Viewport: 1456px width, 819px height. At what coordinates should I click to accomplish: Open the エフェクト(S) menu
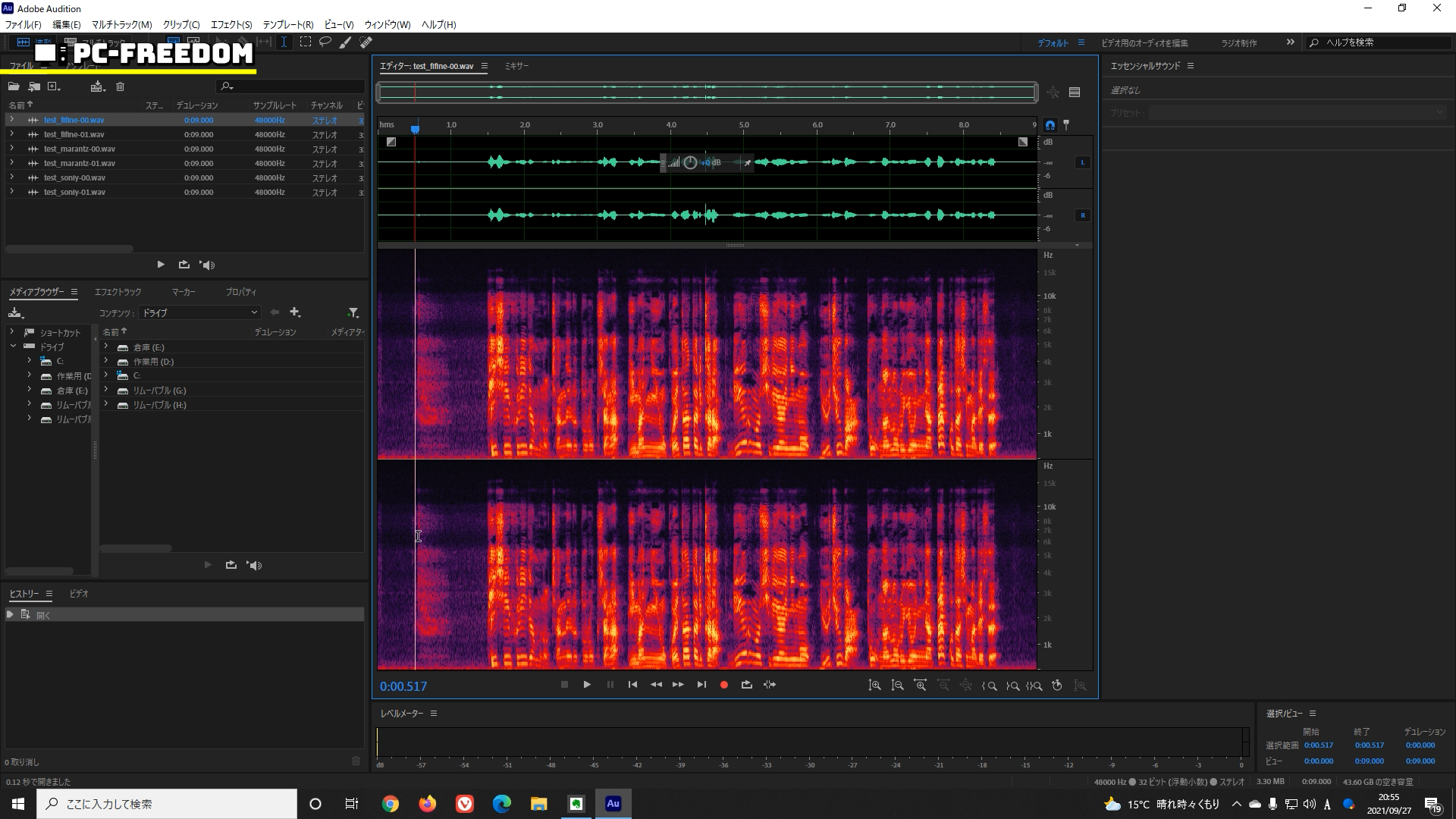tap(231, 25)
